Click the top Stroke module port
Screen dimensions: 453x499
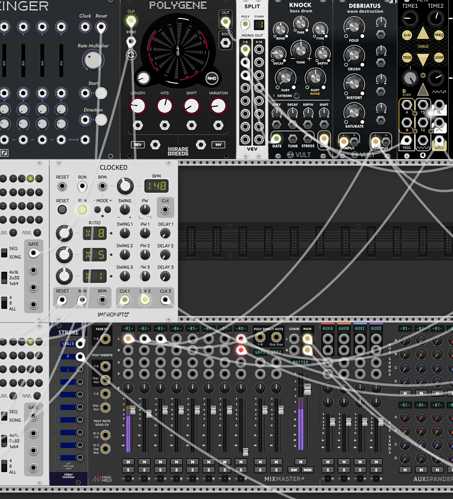coord(80,343)
